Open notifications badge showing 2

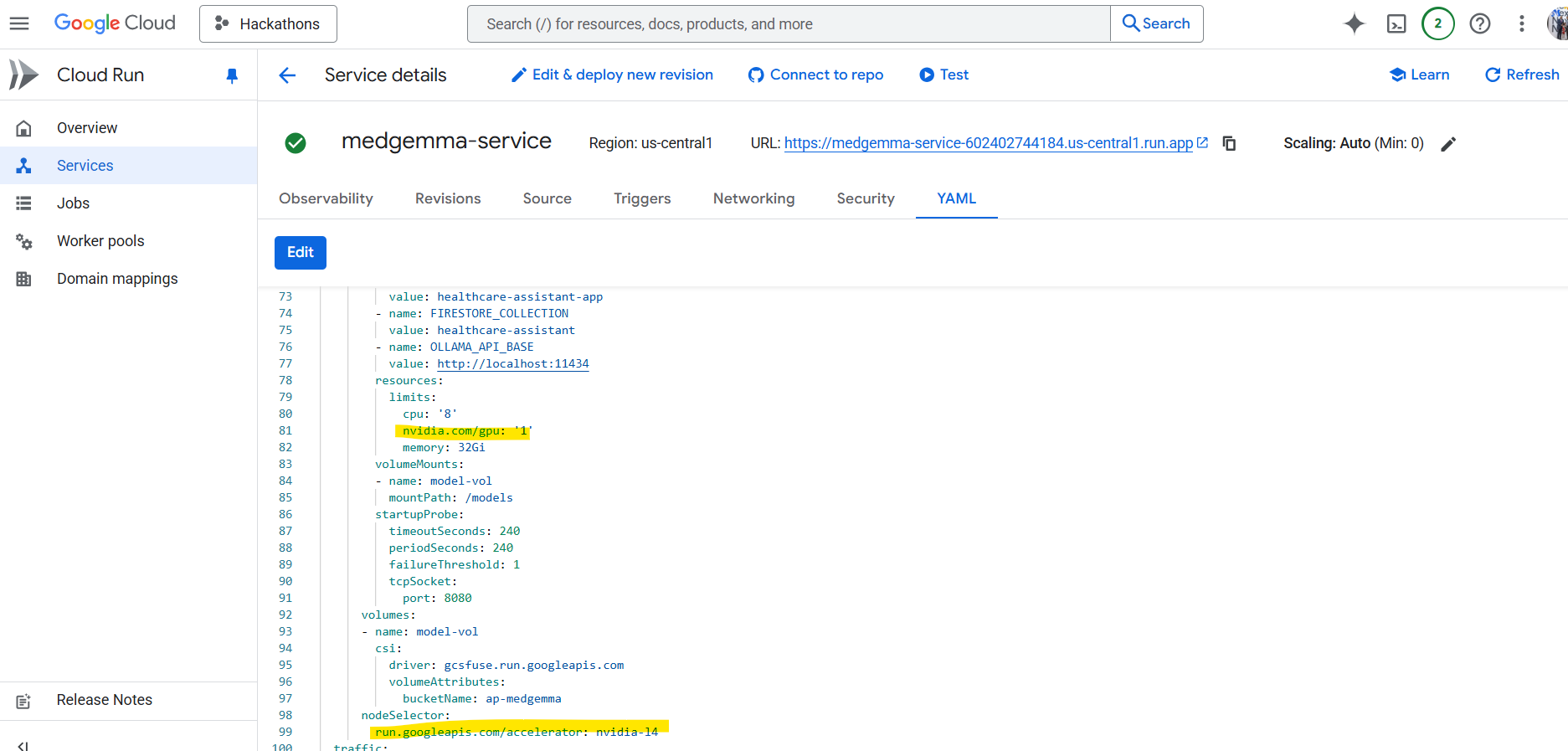point(1437,23)
